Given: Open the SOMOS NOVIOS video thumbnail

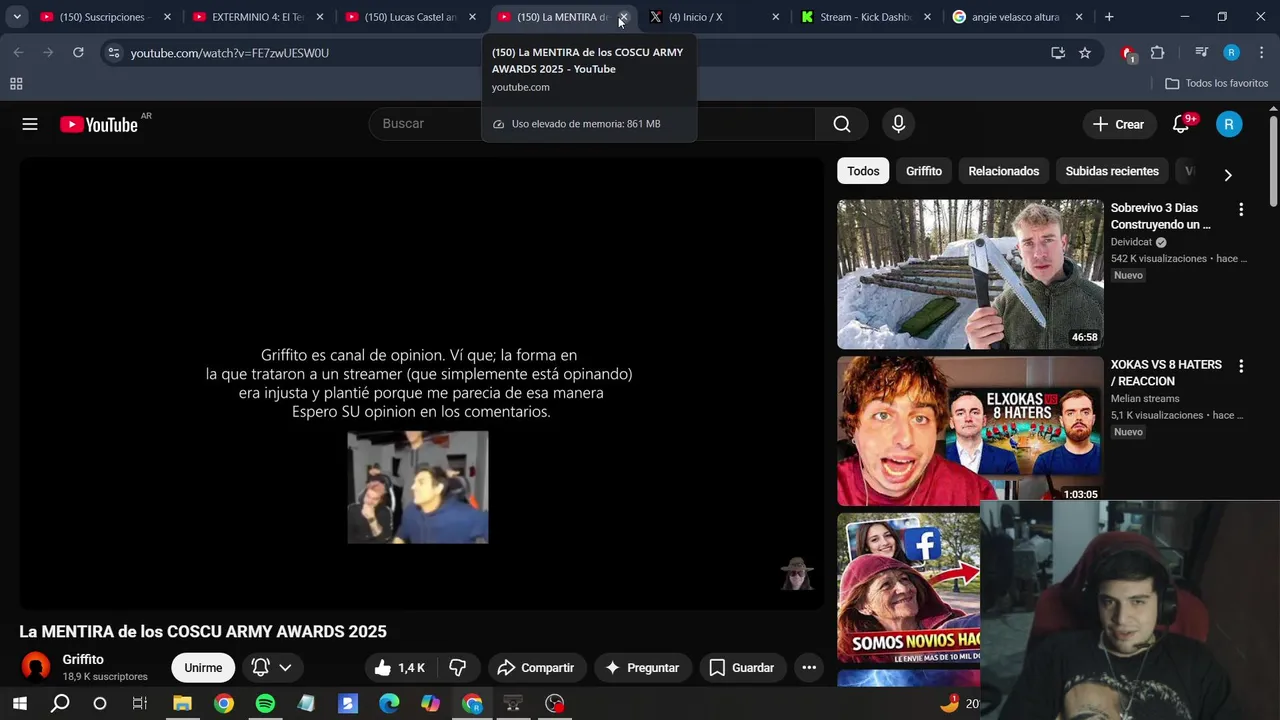Looking at the screenshot, I should tap(908, 588).
